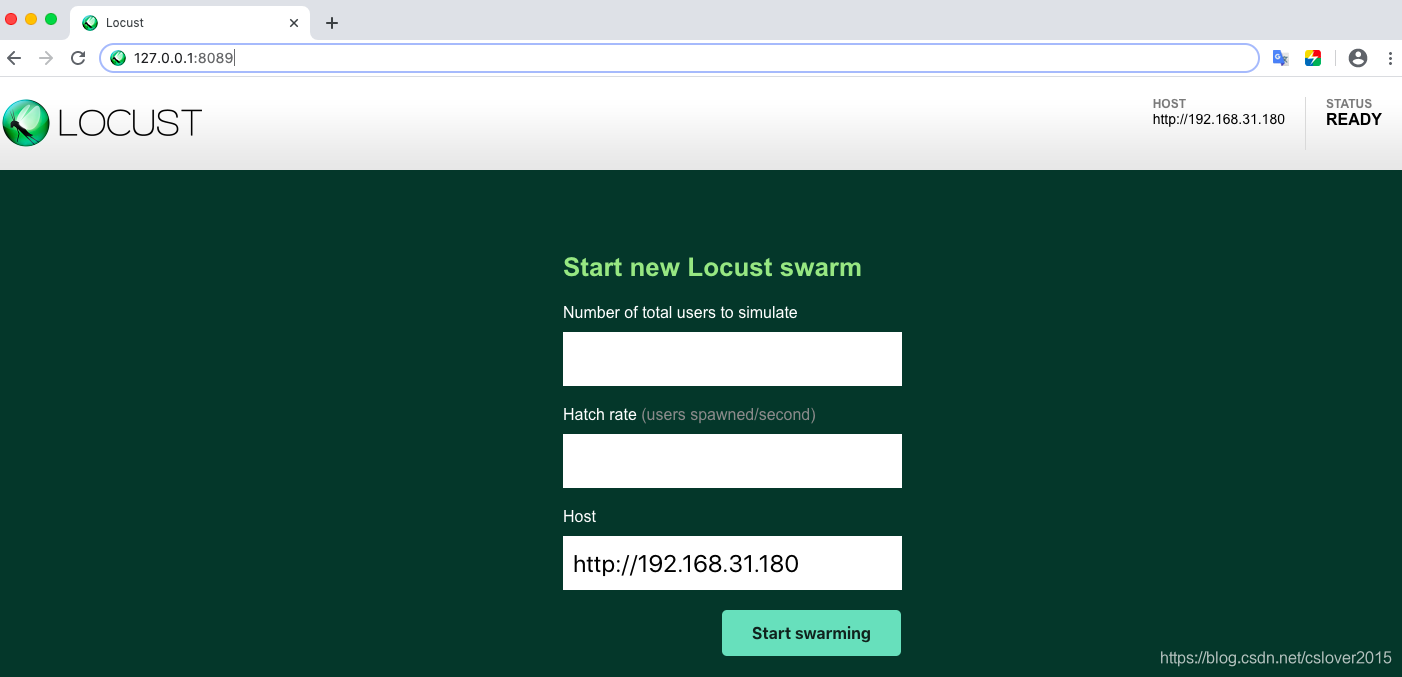Click the 'Start new Locust swarm' heading
Screen dimensions: 1402x677
point(712,267)
